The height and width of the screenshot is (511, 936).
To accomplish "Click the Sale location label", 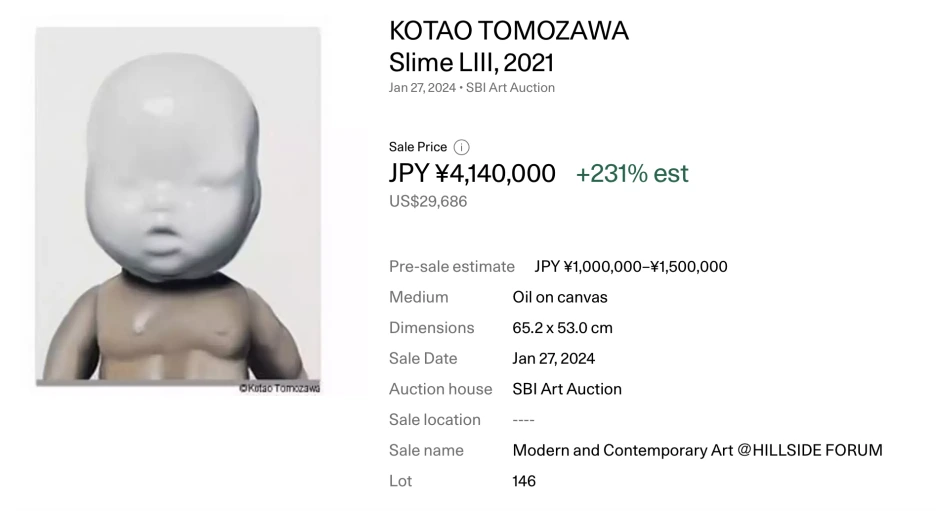I will tap(435, 420).
